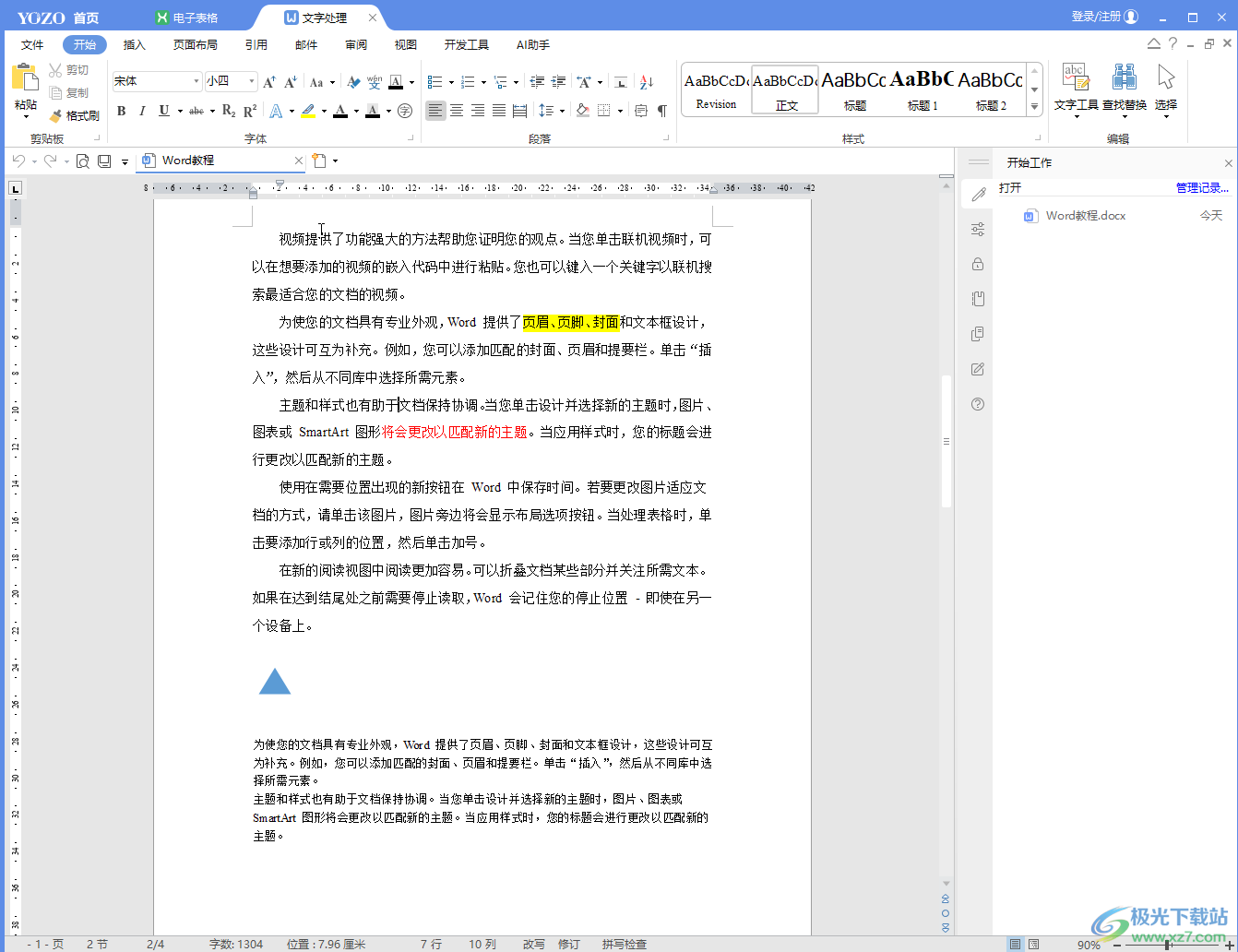Toggle Bold formatting
The width and height of the screenshot is (1238, 952).
[x=121, y=112]
